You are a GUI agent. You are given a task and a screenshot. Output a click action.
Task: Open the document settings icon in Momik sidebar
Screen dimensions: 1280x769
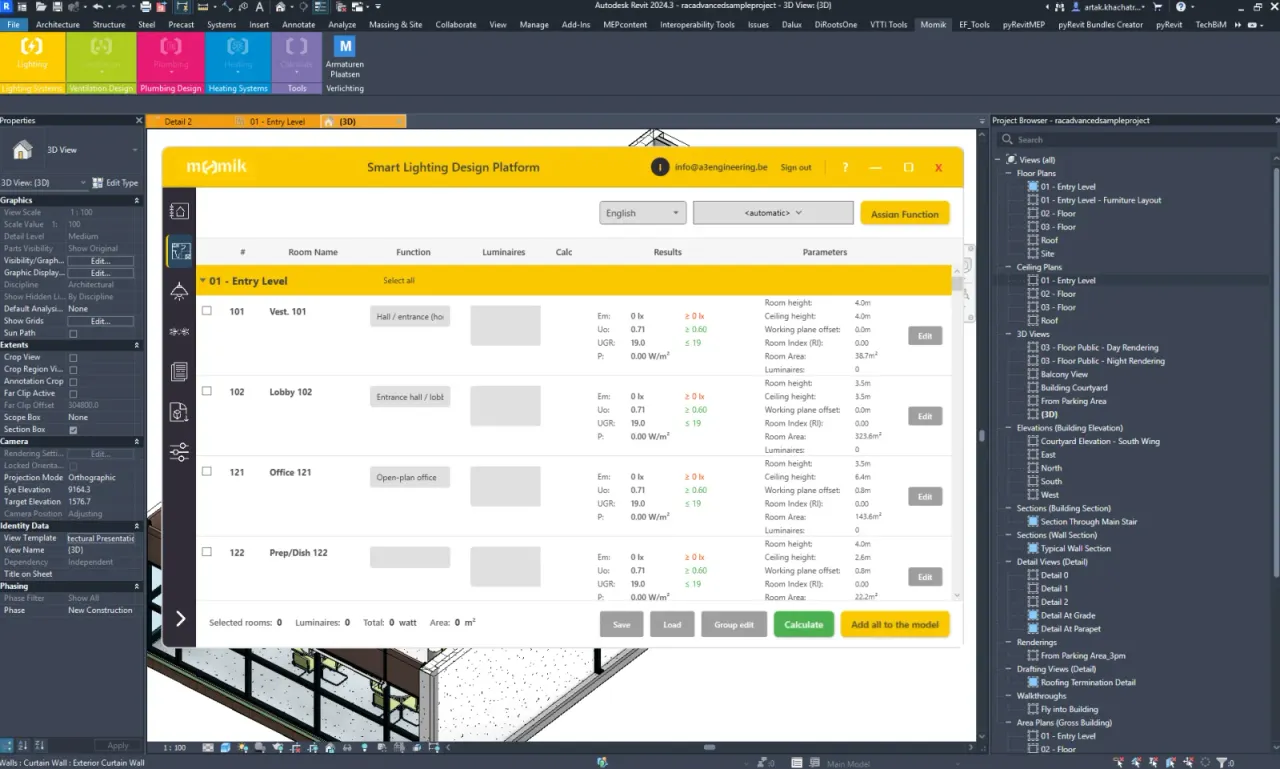point(179,412)
